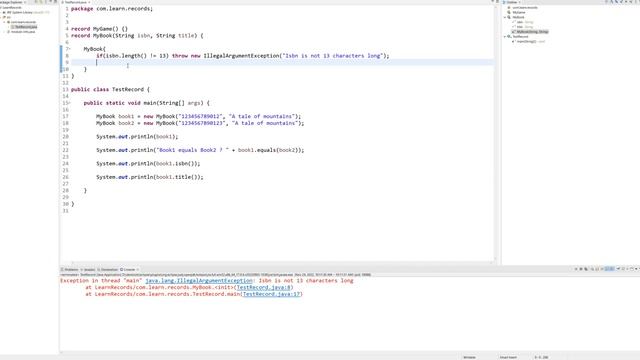640x360 pixels.
Task: Select the LearnRecords project in Package Explorer
Action: click(12, 7)
